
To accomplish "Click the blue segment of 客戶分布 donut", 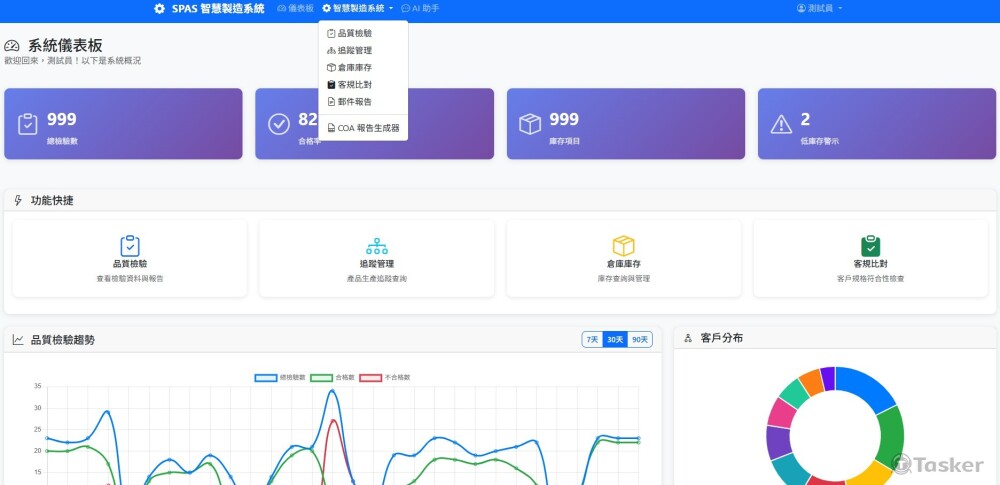I will pos(870,388).
